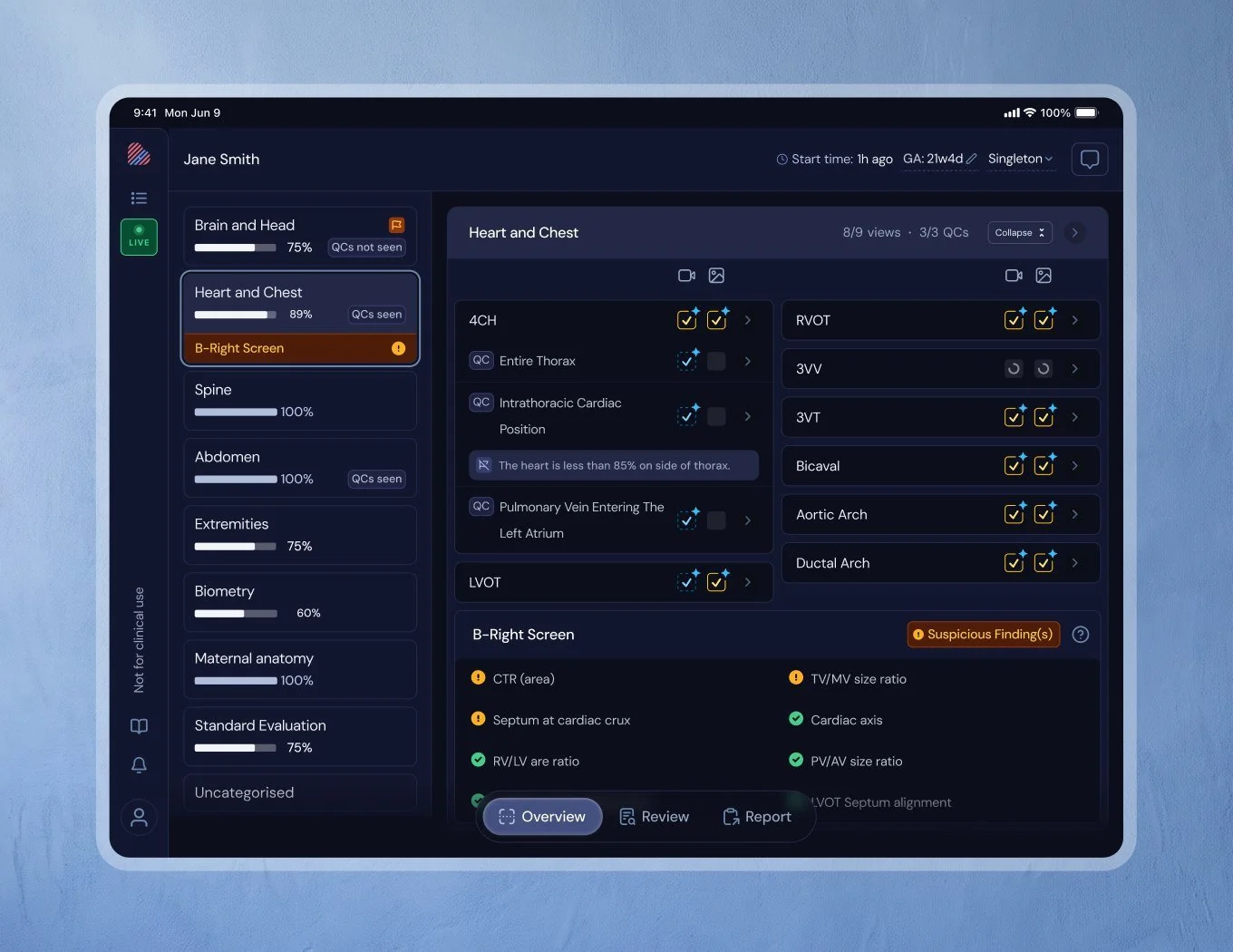Open the Singleton dropdown

pos(1020,159)
